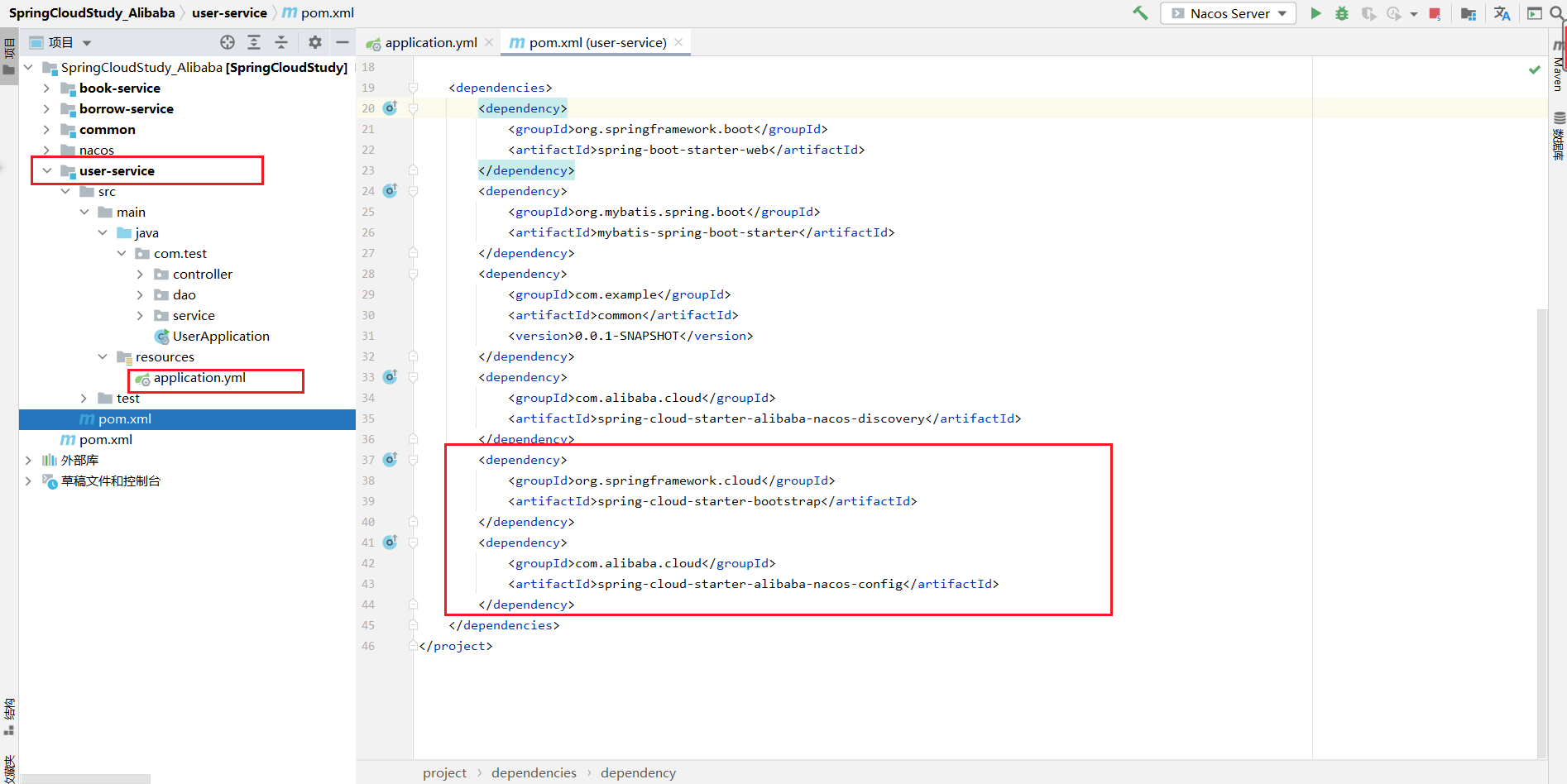Collapse the user-service module
This screenshot has width=1567, height=784.
point(46,170)
